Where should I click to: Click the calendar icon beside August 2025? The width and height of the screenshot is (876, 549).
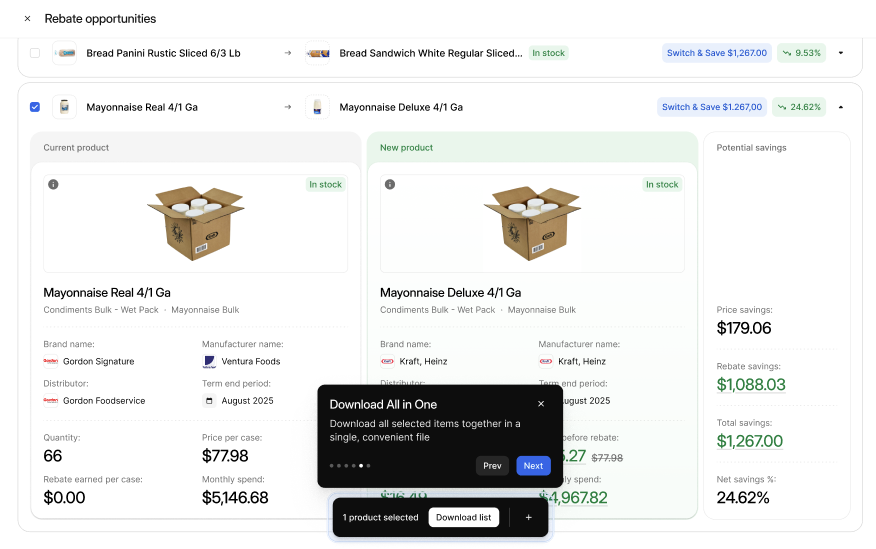(x=209, y=401)
